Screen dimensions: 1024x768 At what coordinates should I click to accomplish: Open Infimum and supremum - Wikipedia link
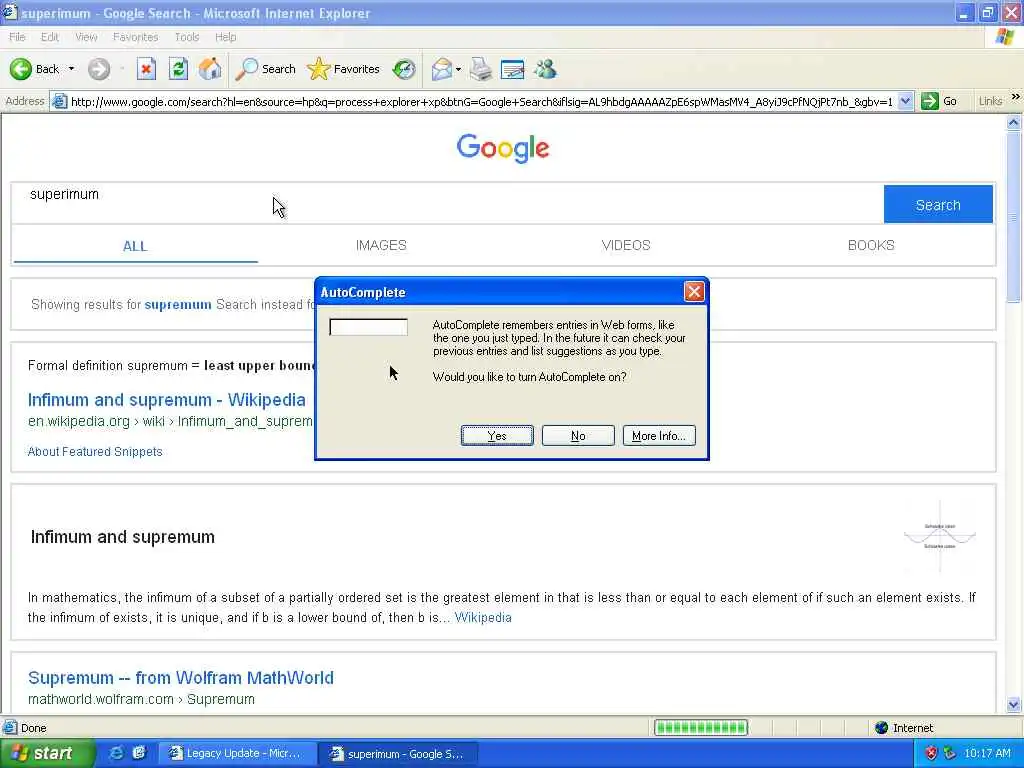coord(167,400)
